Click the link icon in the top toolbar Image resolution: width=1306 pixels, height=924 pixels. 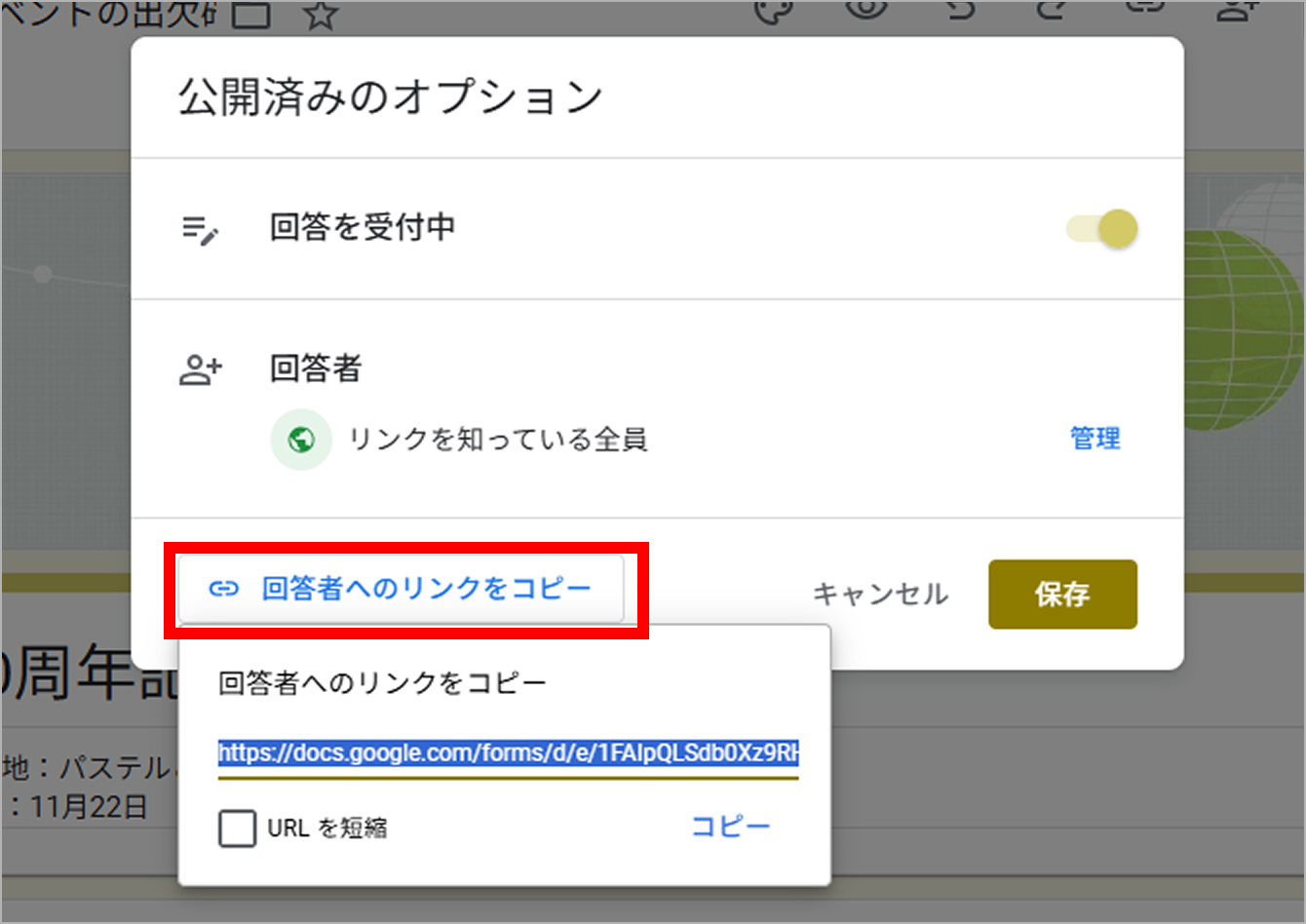point(1143,9)
